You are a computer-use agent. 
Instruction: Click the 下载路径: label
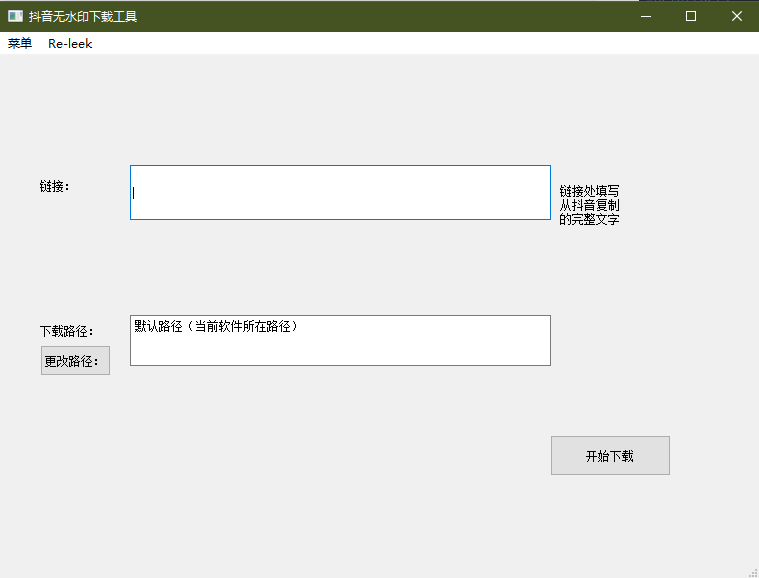pyautogui.click(x=66, y=331)
